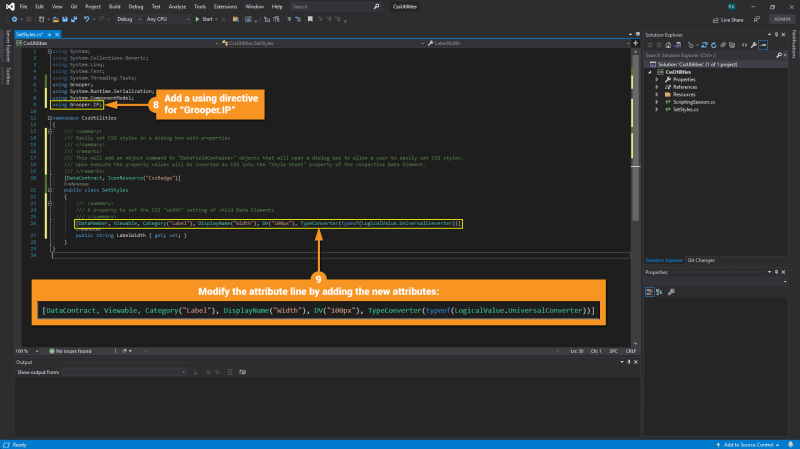800x449 pixels.
Task: Click the ADMIN button
Action: click(781, 19)
